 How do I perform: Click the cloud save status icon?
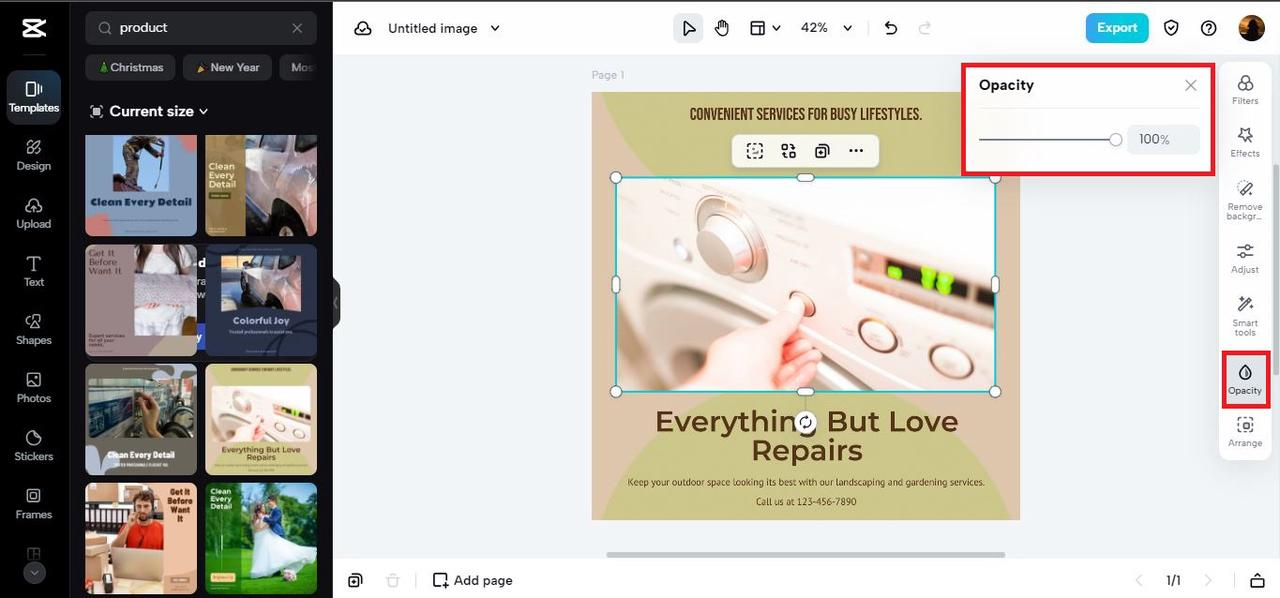(x=363, y=28)
